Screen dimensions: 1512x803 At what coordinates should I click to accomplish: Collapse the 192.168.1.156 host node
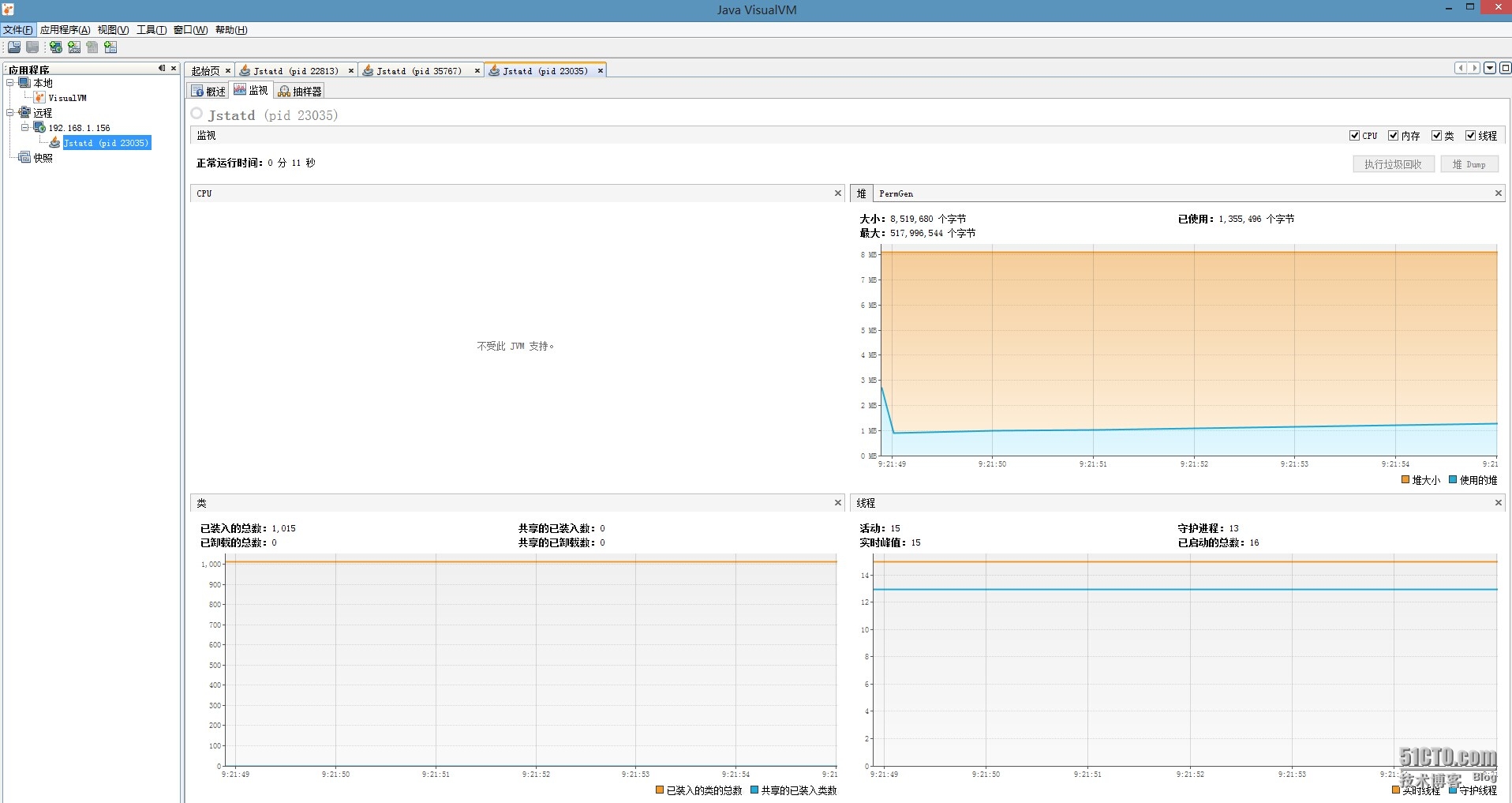pos(24,127)
